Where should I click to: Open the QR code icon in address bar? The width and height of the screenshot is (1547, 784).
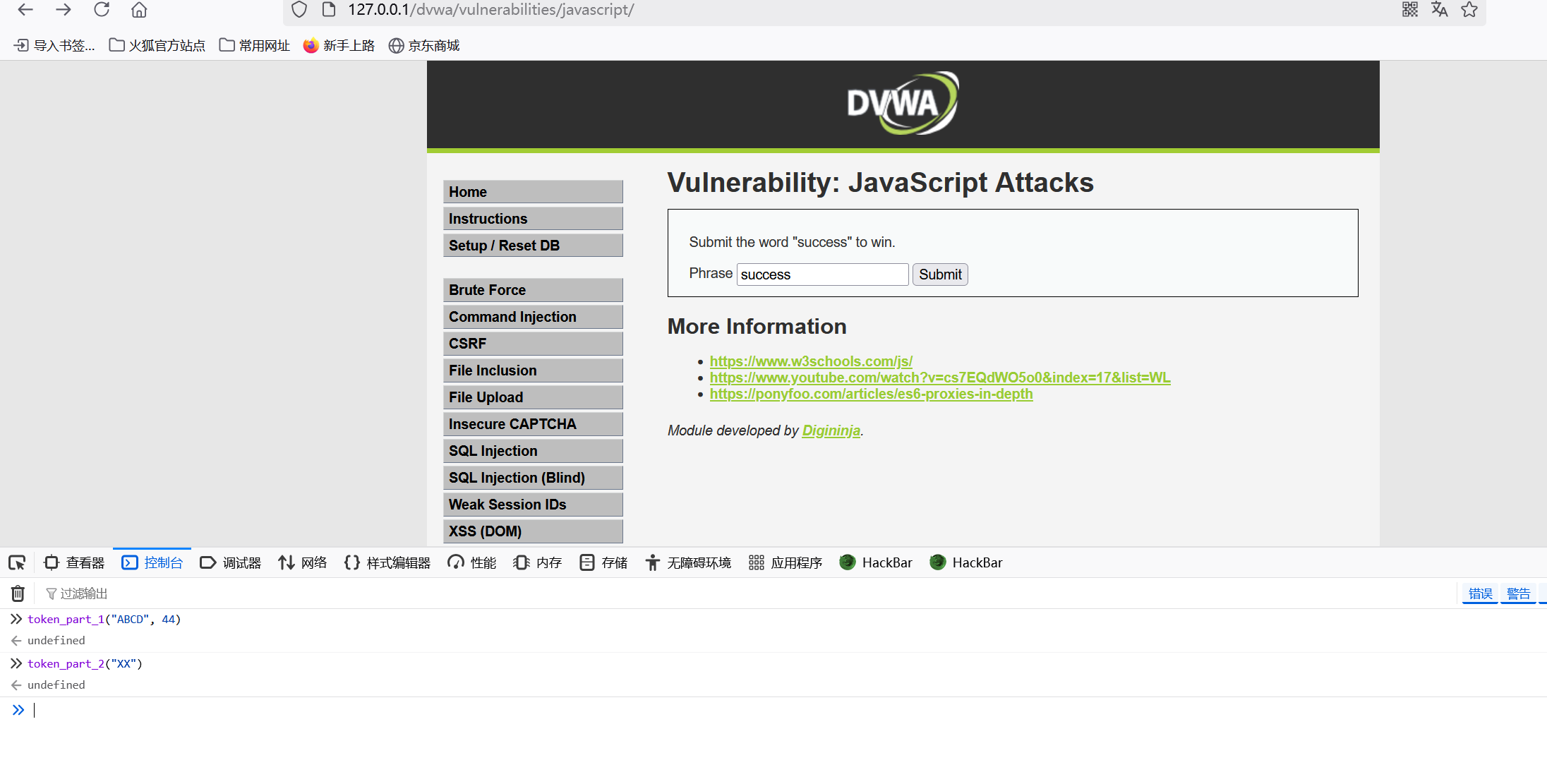(x=1410, y=10)
